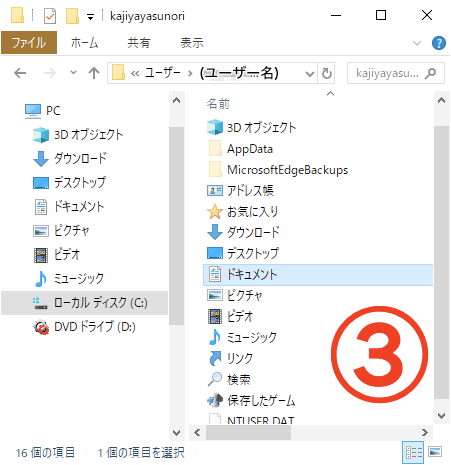Select the ドキュメント folder in file list
The image size is (451, 465).
[318, 275]
